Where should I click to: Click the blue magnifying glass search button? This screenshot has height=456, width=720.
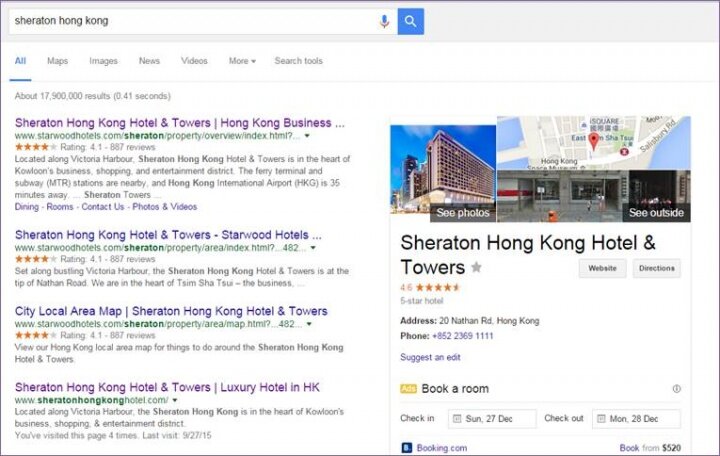pos(411,21)
